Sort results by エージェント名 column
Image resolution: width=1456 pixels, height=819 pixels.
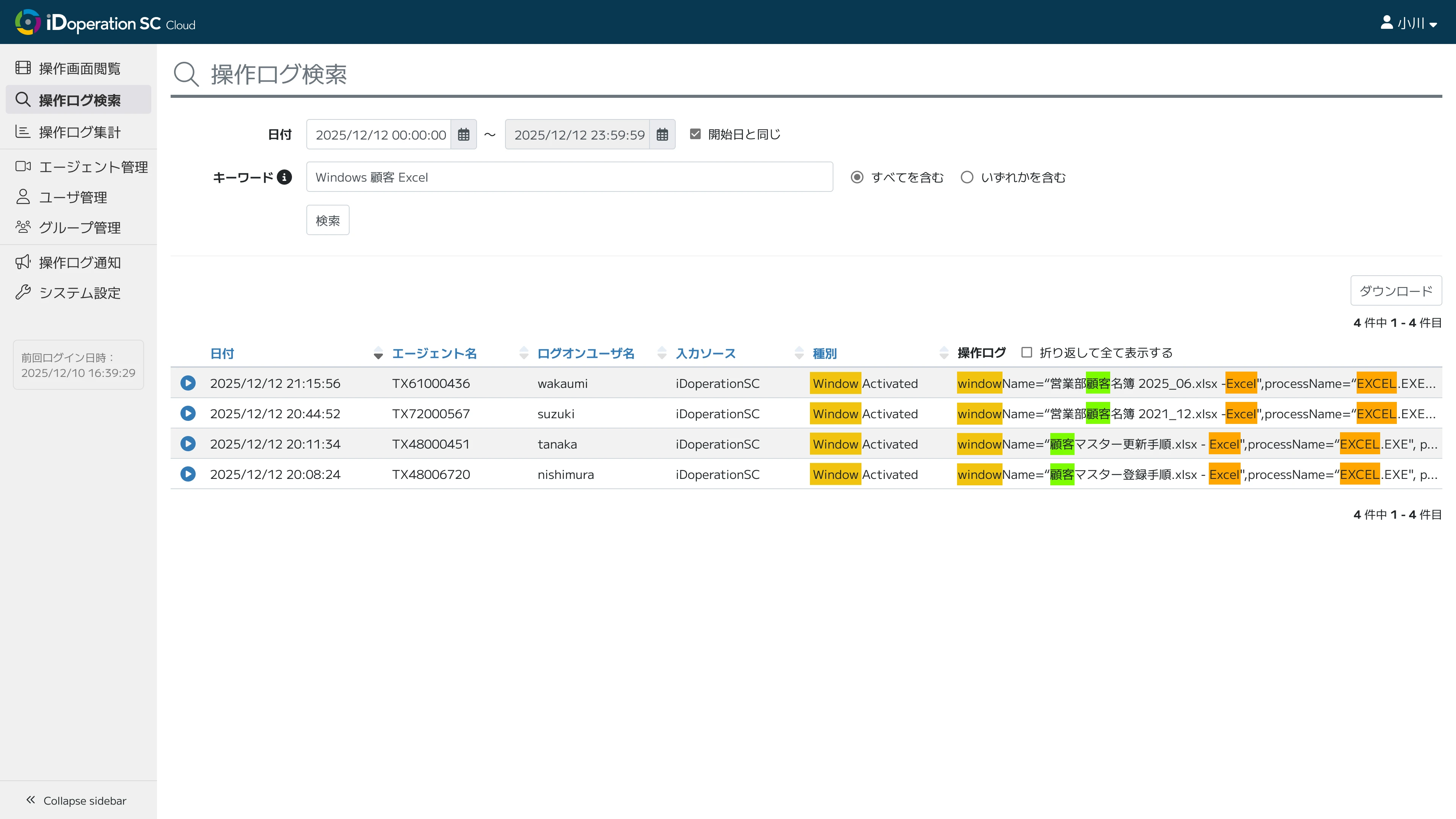434,354
